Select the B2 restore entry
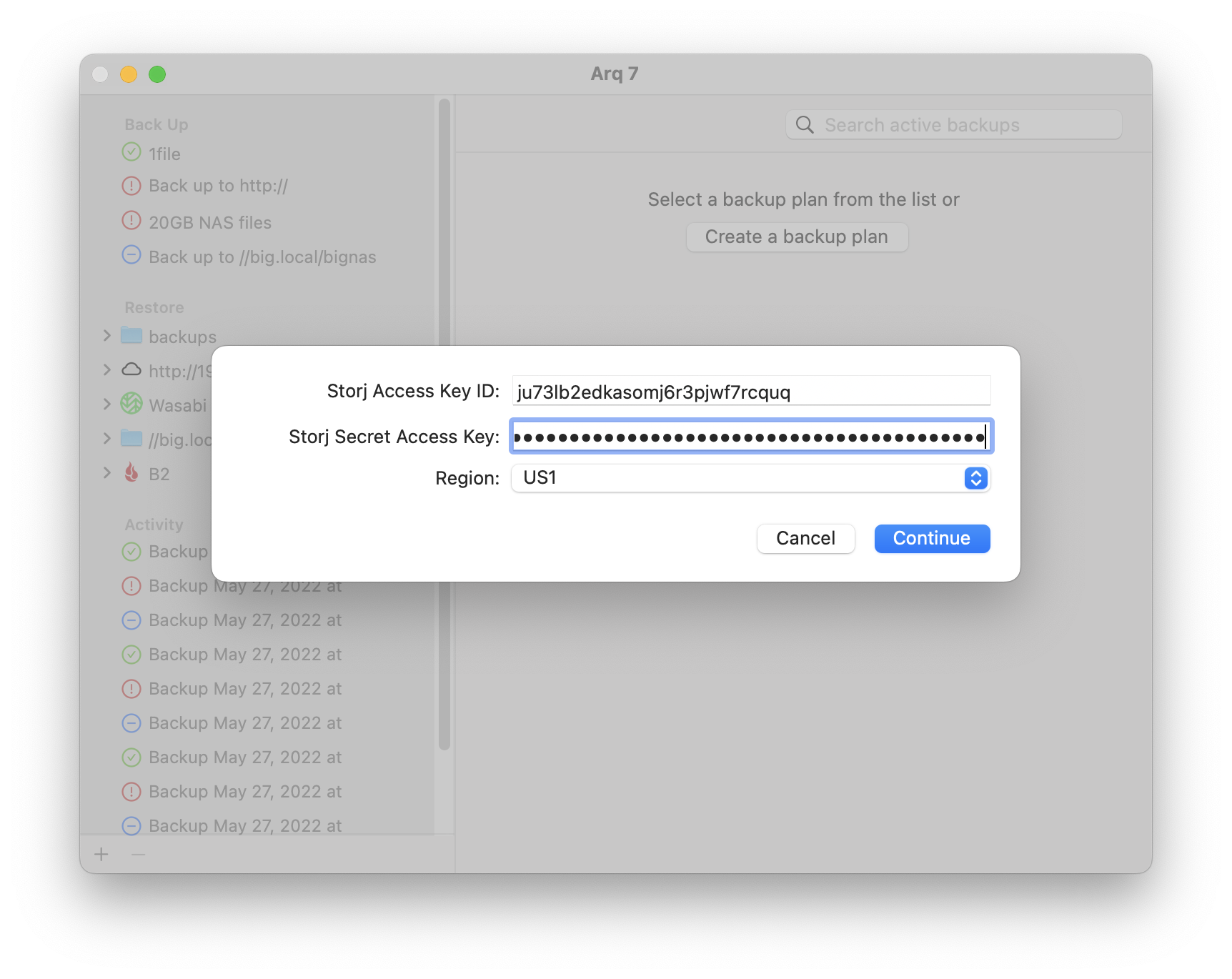 pos(159,474)
